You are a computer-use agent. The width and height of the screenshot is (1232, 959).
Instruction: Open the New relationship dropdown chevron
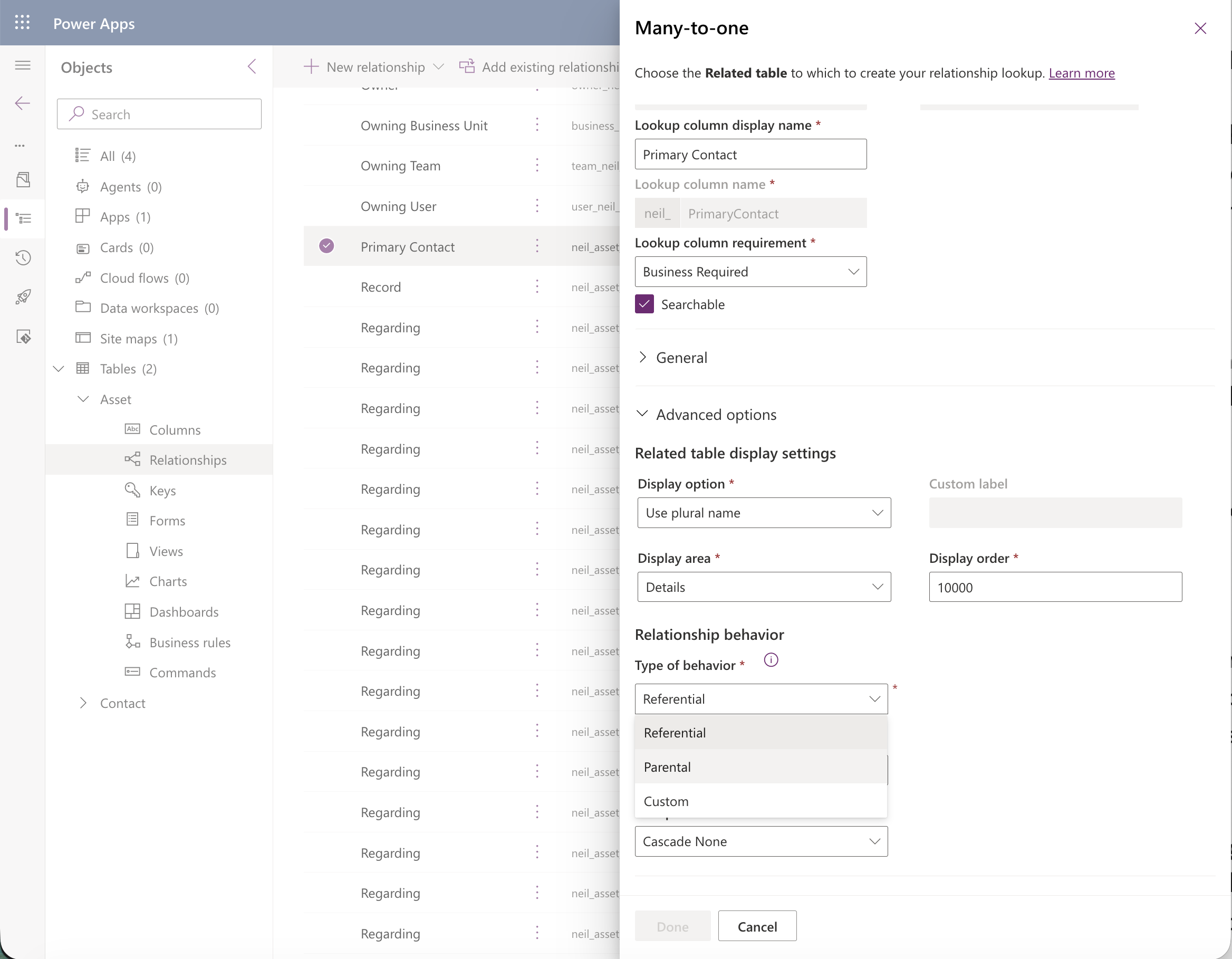[438, 66]
